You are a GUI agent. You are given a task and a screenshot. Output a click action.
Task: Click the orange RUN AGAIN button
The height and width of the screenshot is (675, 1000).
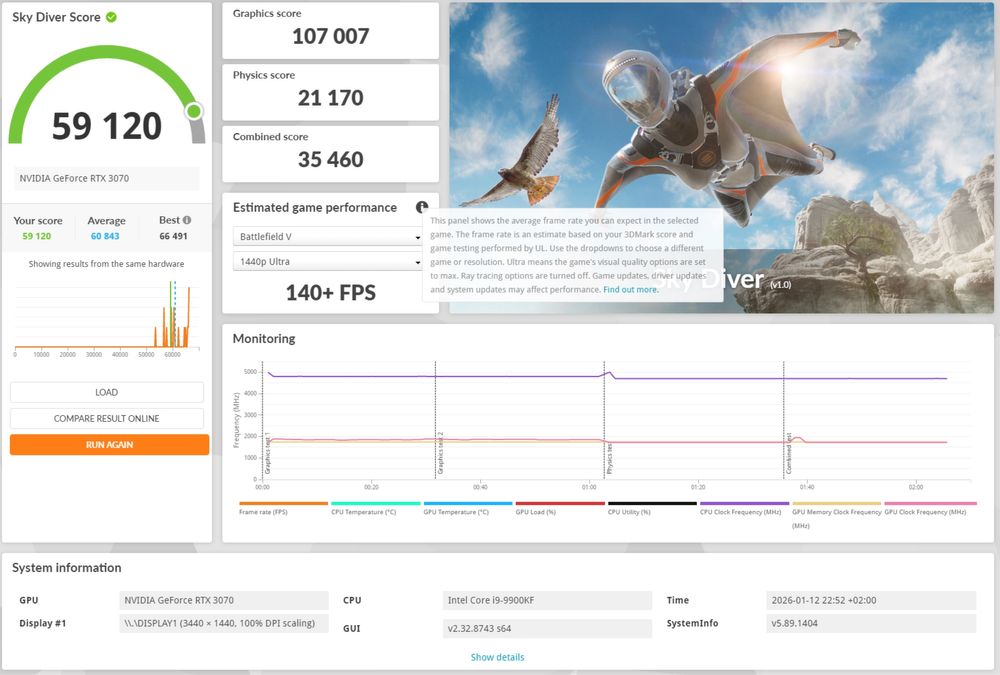click(x=109, y=445)
